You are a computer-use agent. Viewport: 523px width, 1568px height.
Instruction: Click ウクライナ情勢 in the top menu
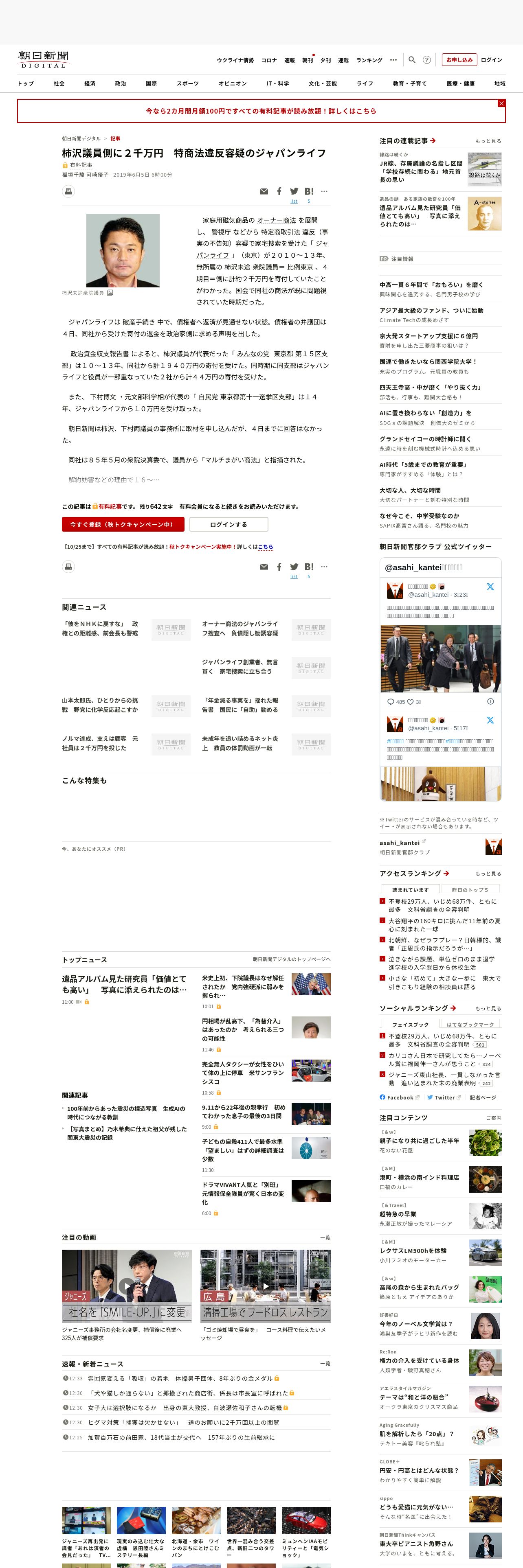tap(235, 60)
